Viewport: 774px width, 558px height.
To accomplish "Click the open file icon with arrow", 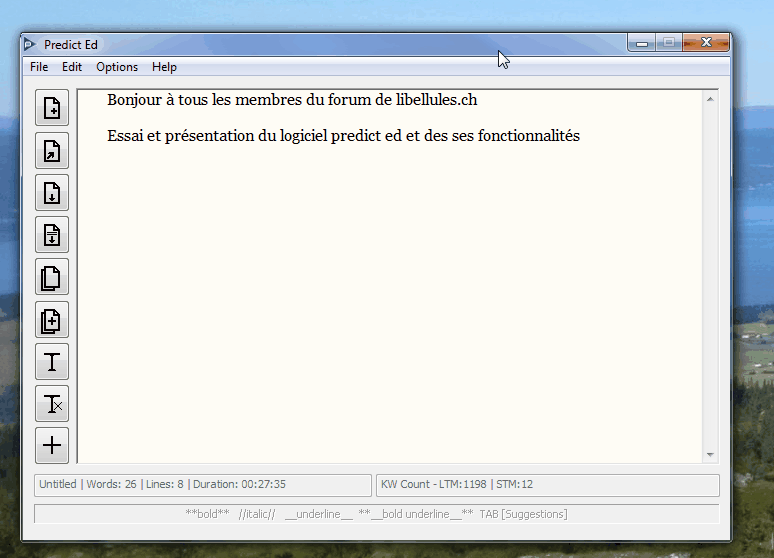I will tap(52, 151).
